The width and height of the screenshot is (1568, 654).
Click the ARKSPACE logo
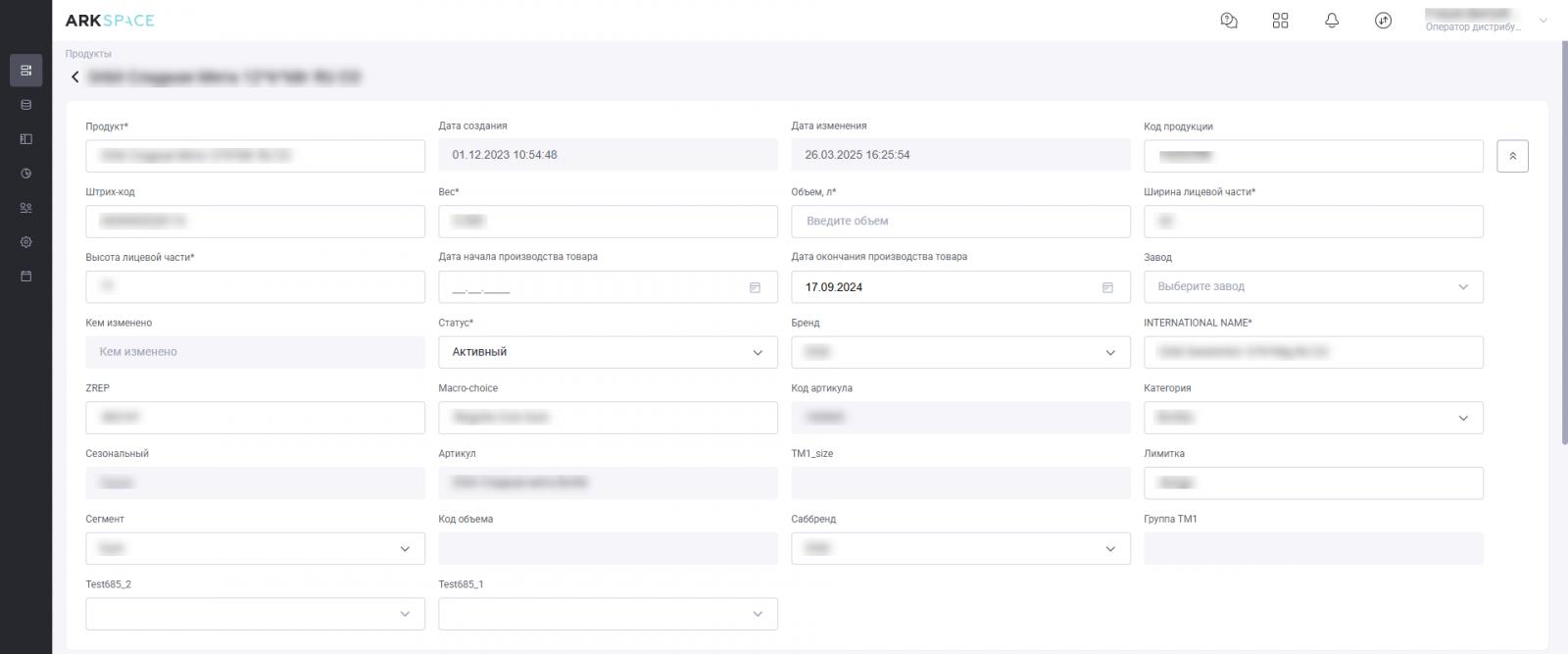pyautogui.click(x=110, y=21)
